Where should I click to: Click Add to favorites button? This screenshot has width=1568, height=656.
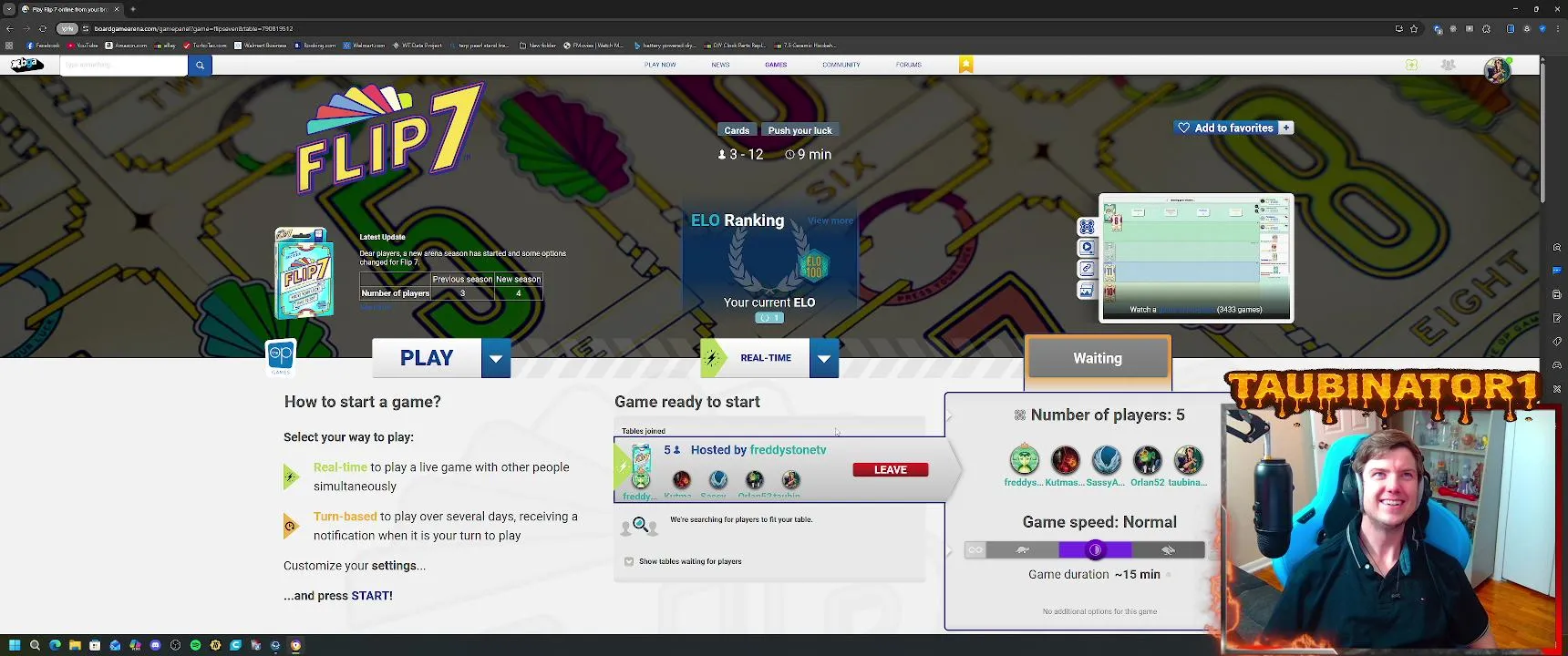[1225, 128]
